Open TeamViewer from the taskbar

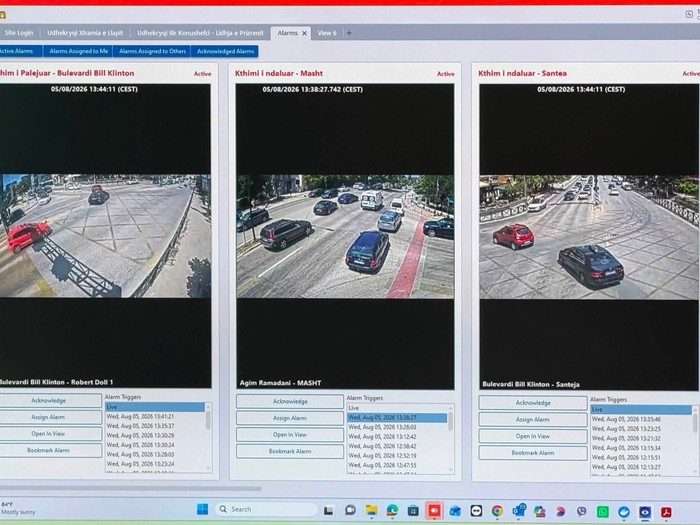point(476,511)
